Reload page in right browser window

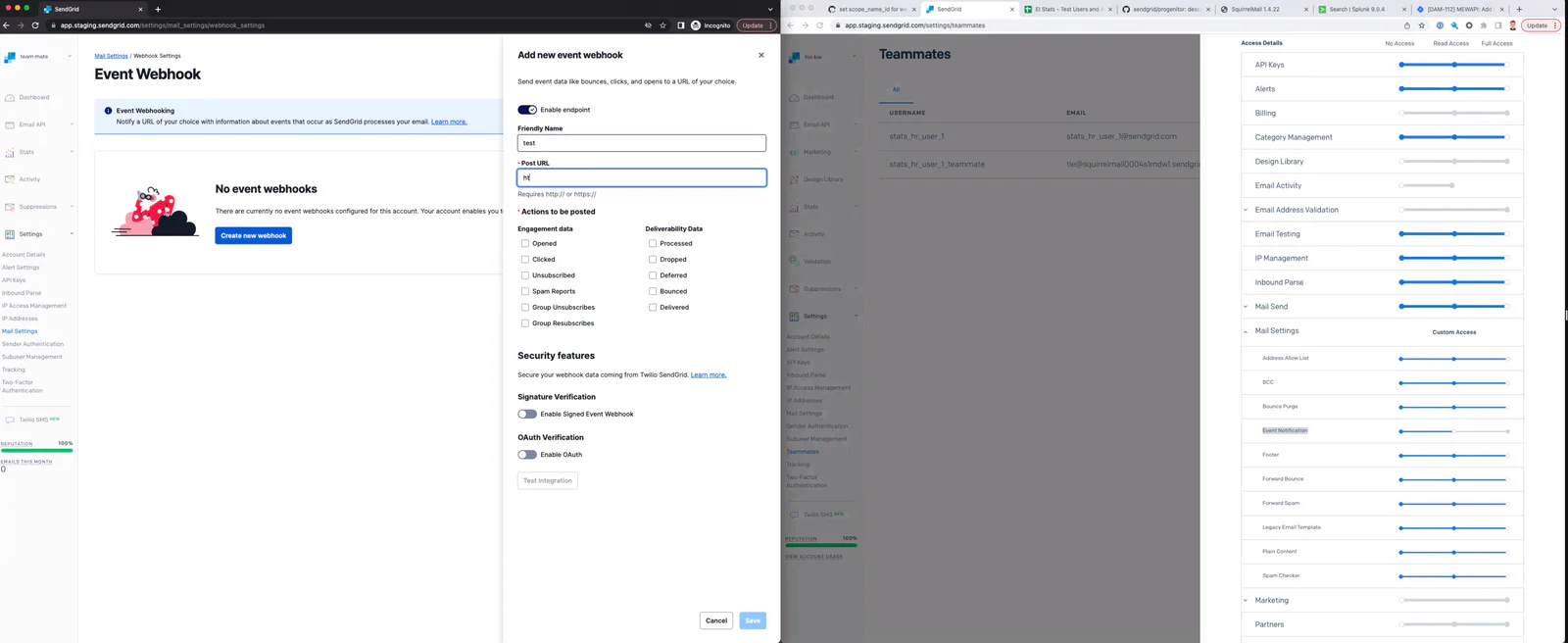click(x=819, y=25)
